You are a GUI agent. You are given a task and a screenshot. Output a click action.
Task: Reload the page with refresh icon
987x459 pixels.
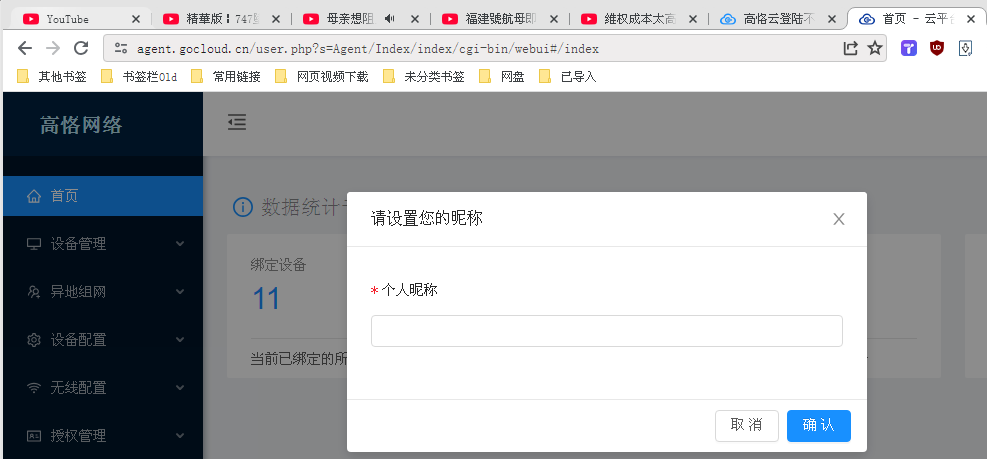click(81, 48)
